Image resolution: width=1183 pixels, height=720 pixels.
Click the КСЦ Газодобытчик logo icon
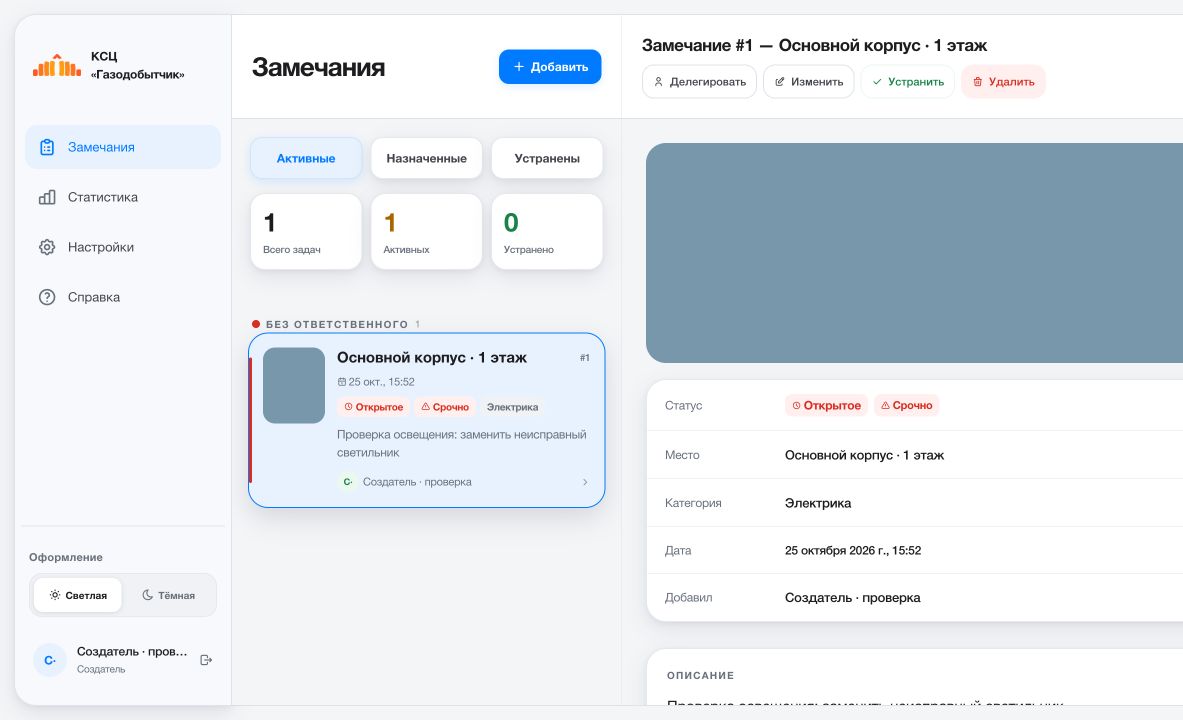(x=57, y=65)
